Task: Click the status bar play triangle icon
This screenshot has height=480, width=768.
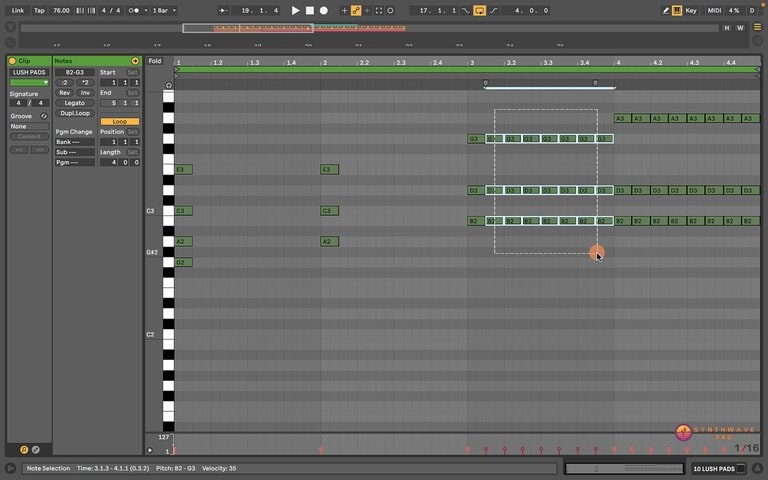Action: click(10, 469)
